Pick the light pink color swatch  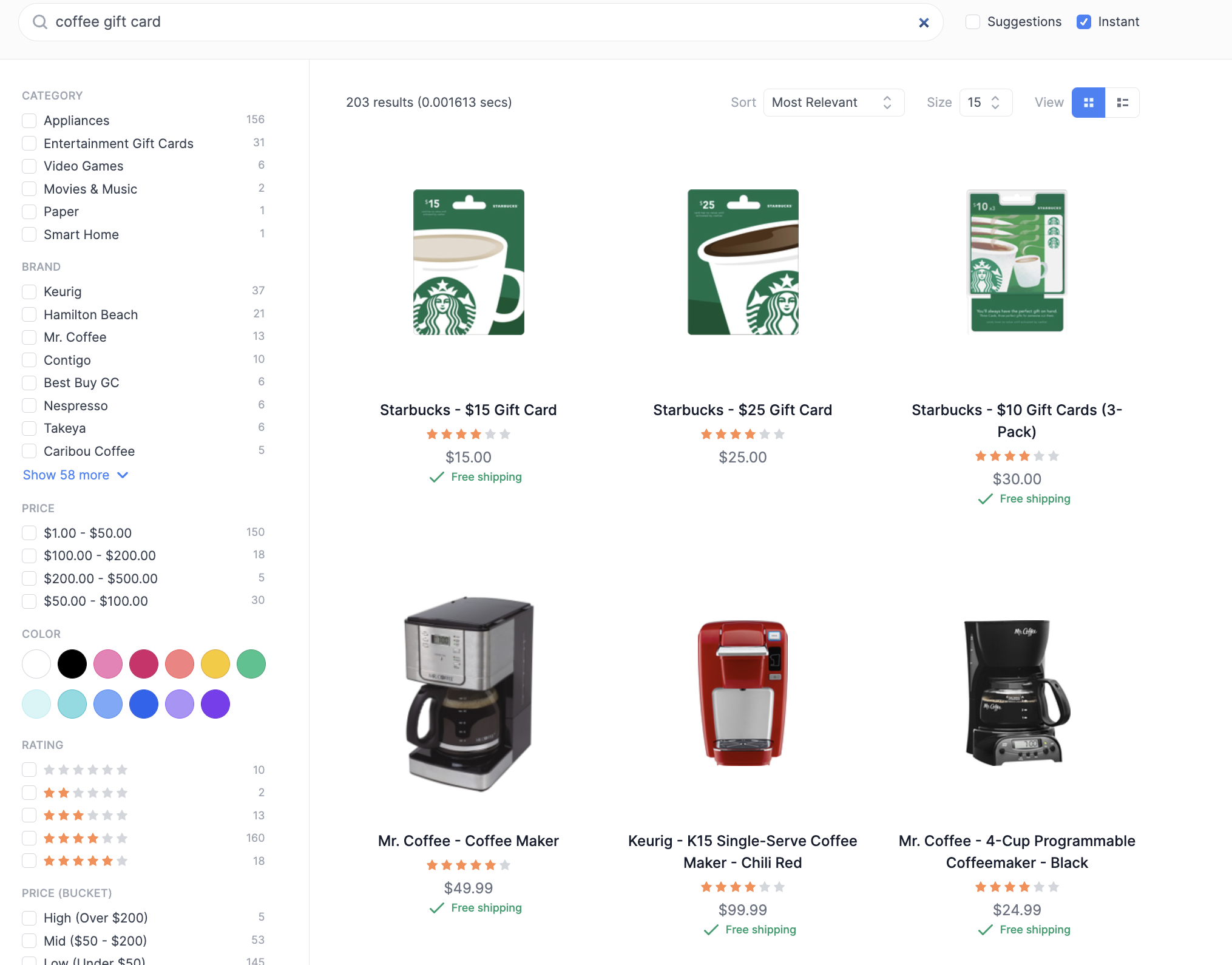pos(108,664)
